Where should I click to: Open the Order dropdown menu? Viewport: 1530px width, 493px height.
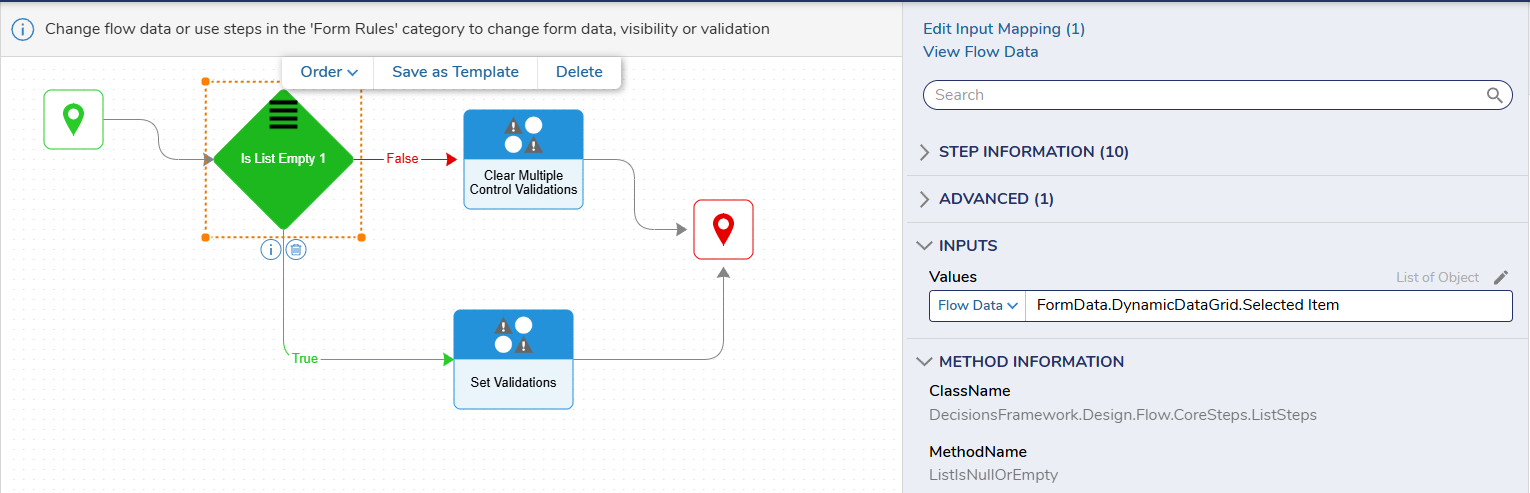pos(329,72)
